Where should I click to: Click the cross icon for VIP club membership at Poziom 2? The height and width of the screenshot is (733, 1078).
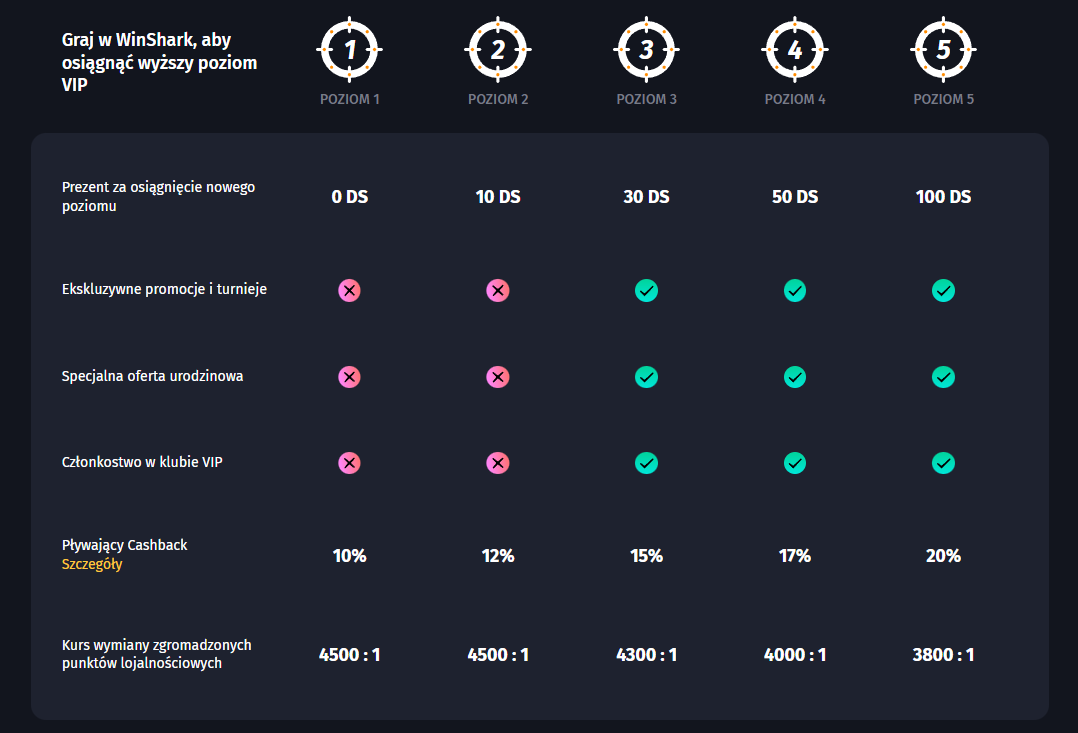(498, 463)
